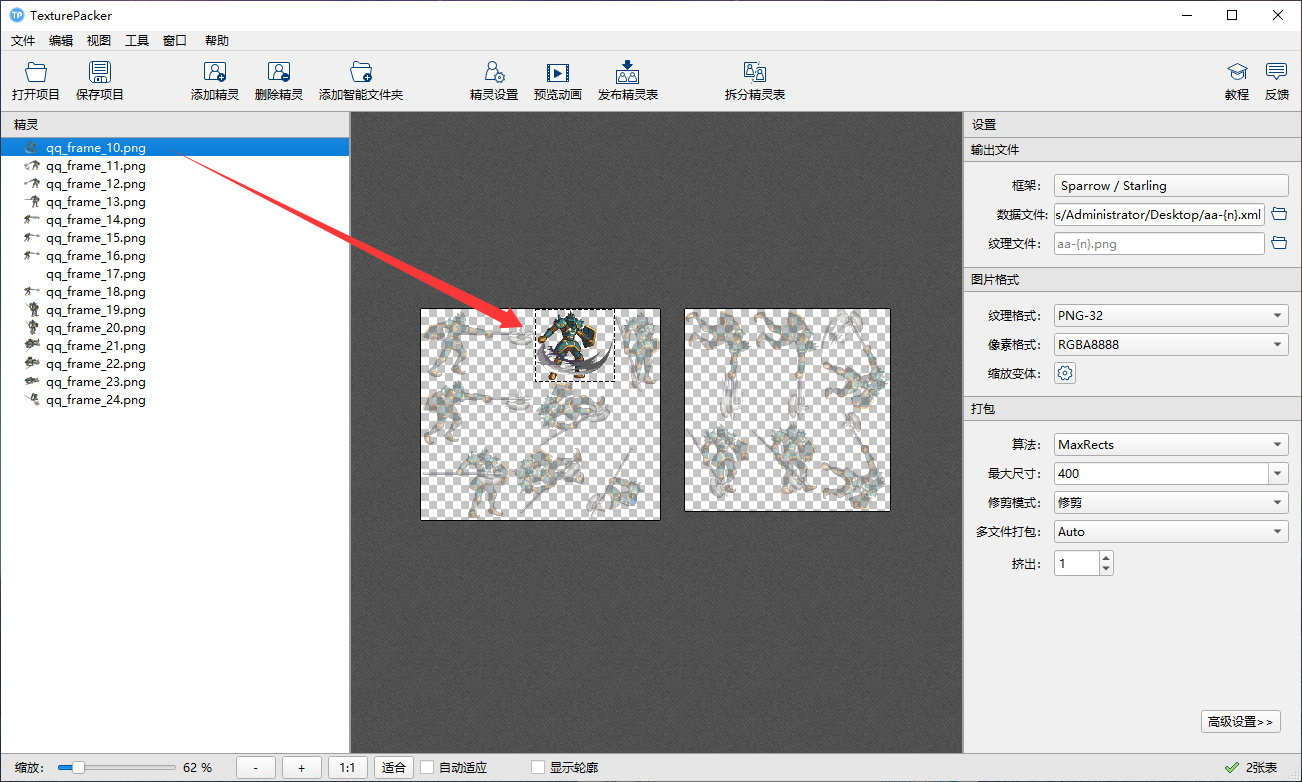Screen dimensions: 1302x782
Task: Open the 缩放变体 gear settings
Action: tap(1066, 373)
